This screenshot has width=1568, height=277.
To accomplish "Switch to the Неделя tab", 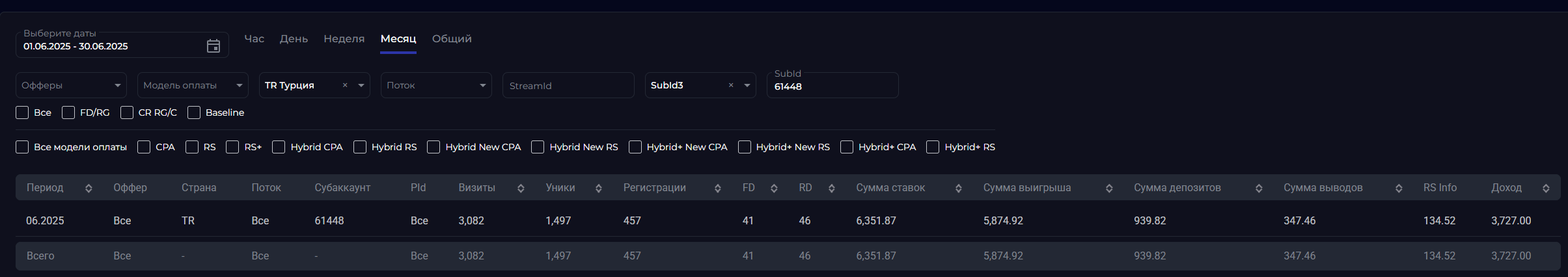I will (344, 39).
